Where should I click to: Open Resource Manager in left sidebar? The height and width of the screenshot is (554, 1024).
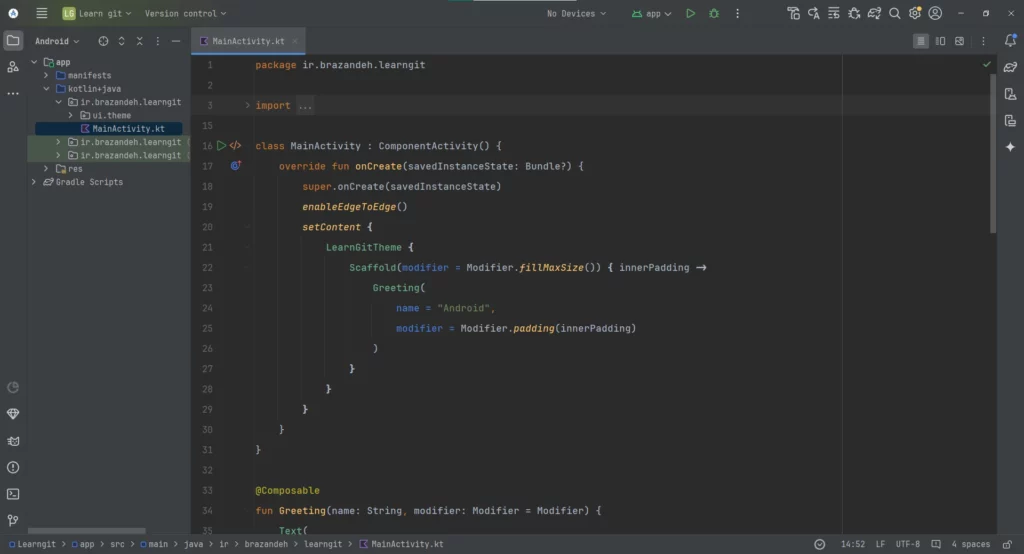(x=13, y=67)
